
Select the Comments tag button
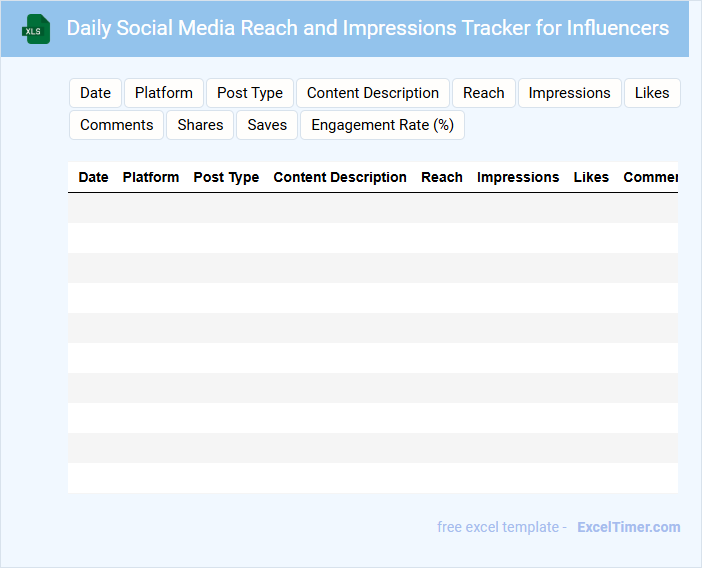[x=116, y=125]
